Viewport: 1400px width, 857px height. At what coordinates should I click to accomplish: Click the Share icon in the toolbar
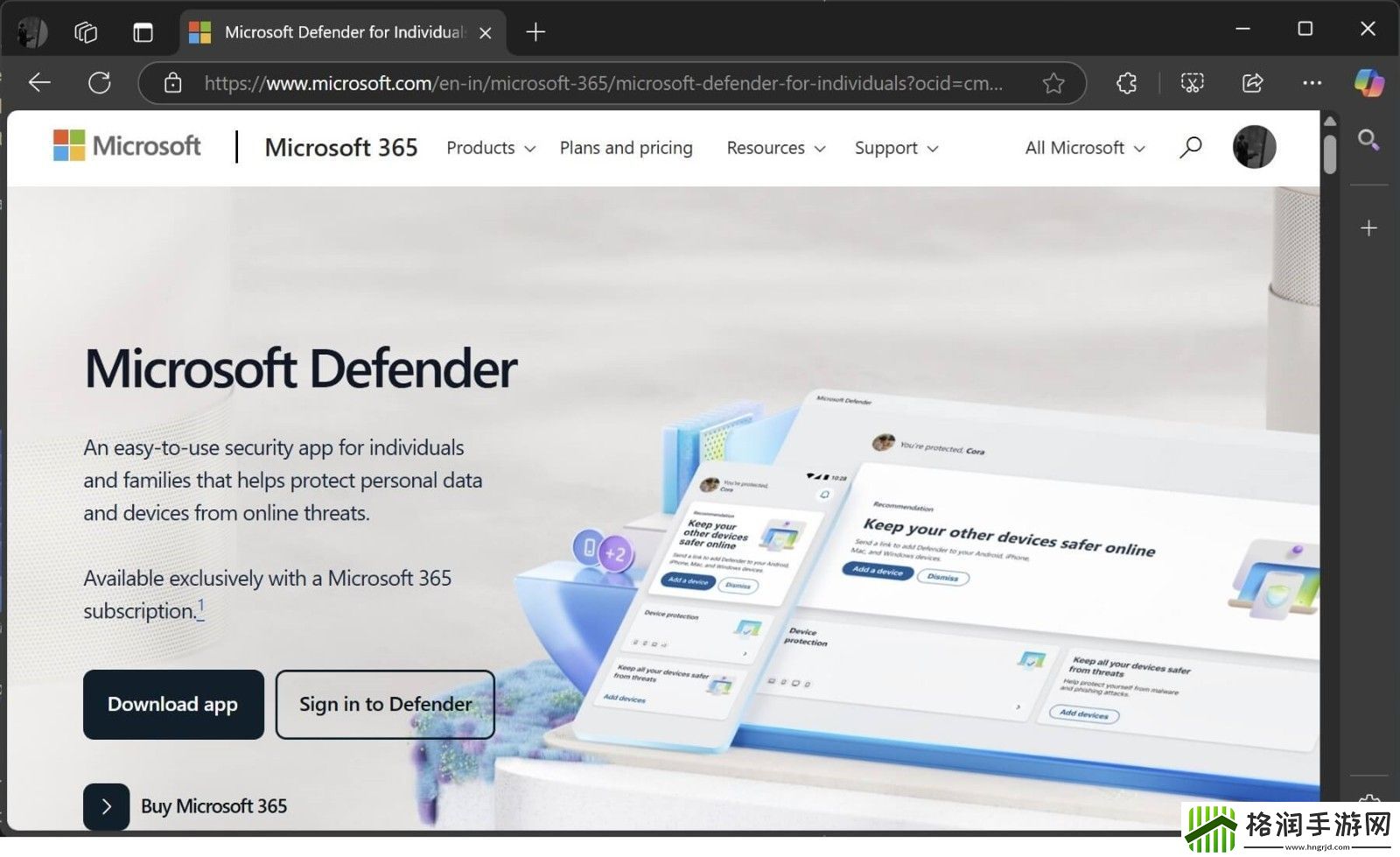[1252, 83]
